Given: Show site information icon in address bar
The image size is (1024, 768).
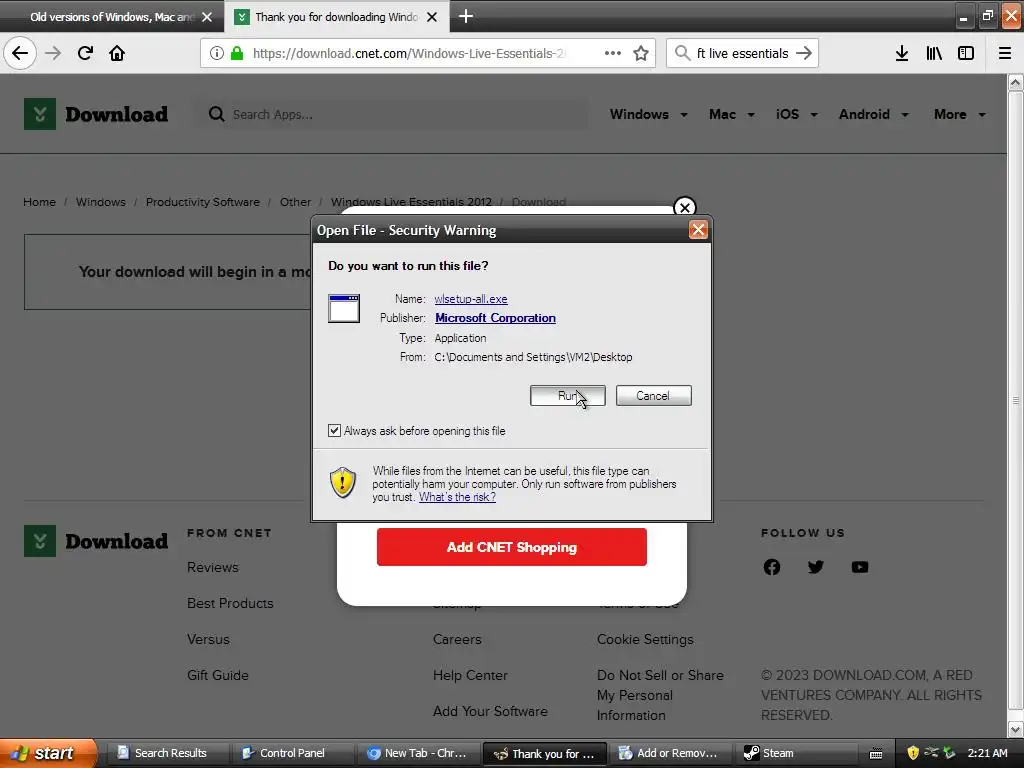Looking at the screenshot, I should 217,53.
